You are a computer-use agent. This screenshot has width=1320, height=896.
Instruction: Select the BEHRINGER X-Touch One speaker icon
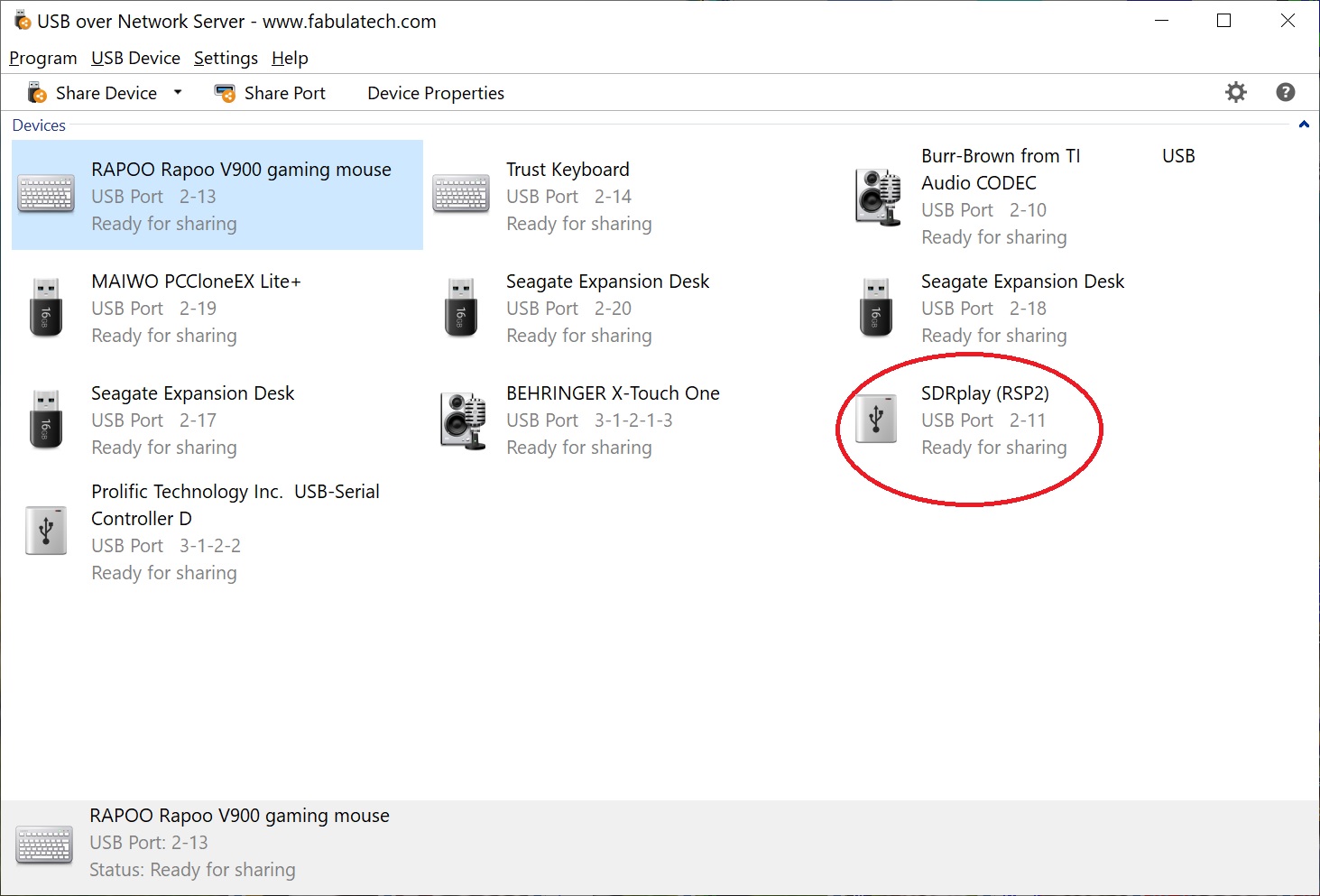tap(462, 420)
